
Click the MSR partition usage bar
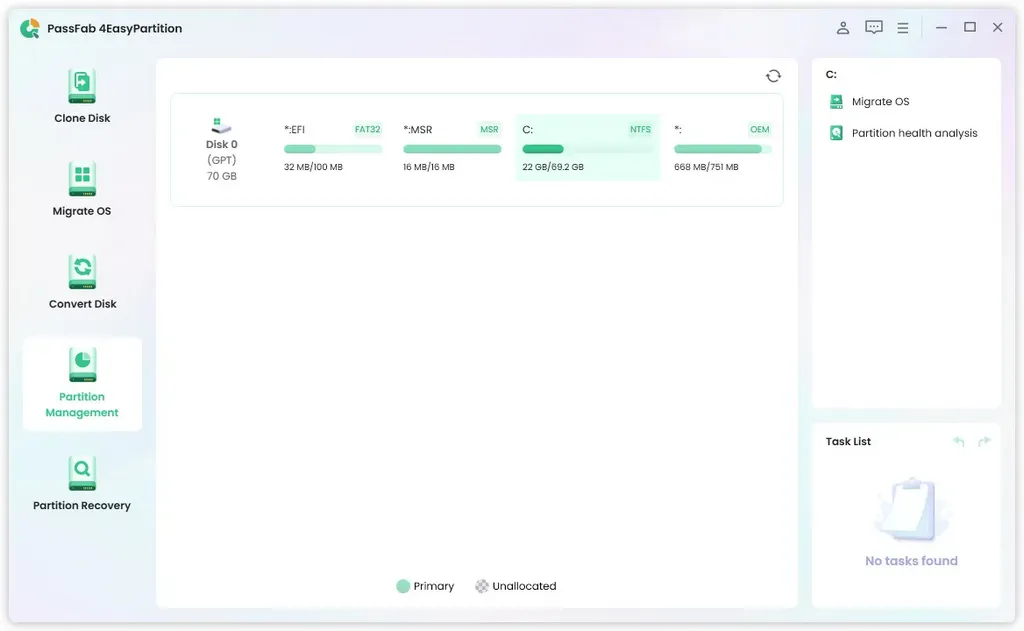tap(452, 149)
